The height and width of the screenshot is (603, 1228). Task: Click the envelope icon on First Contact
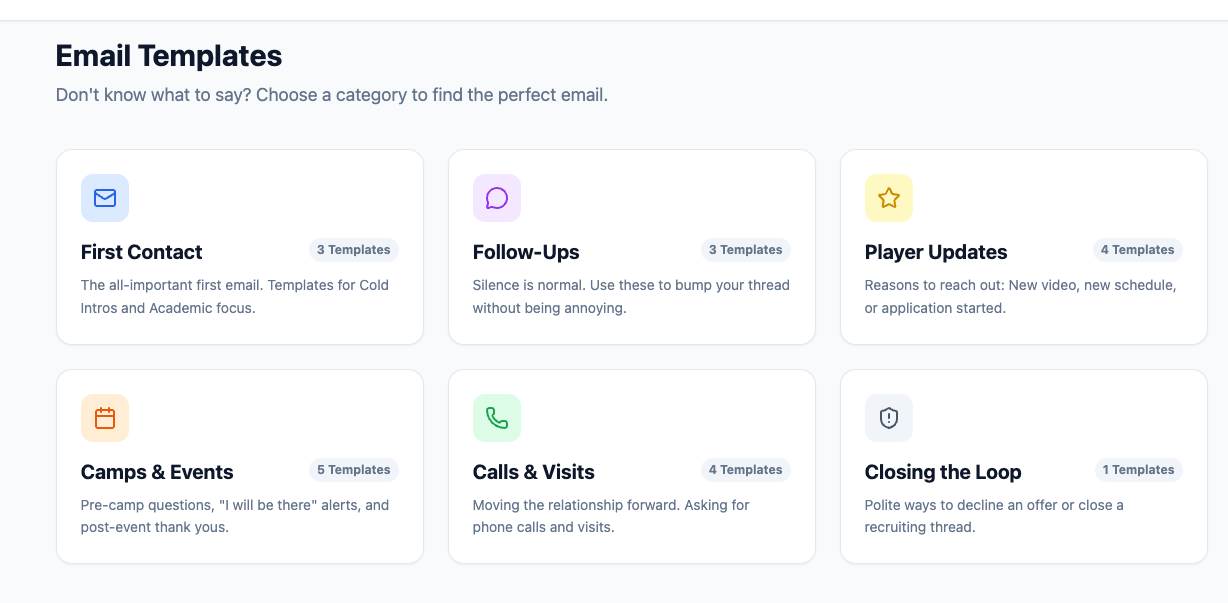(x=105, y=198)
